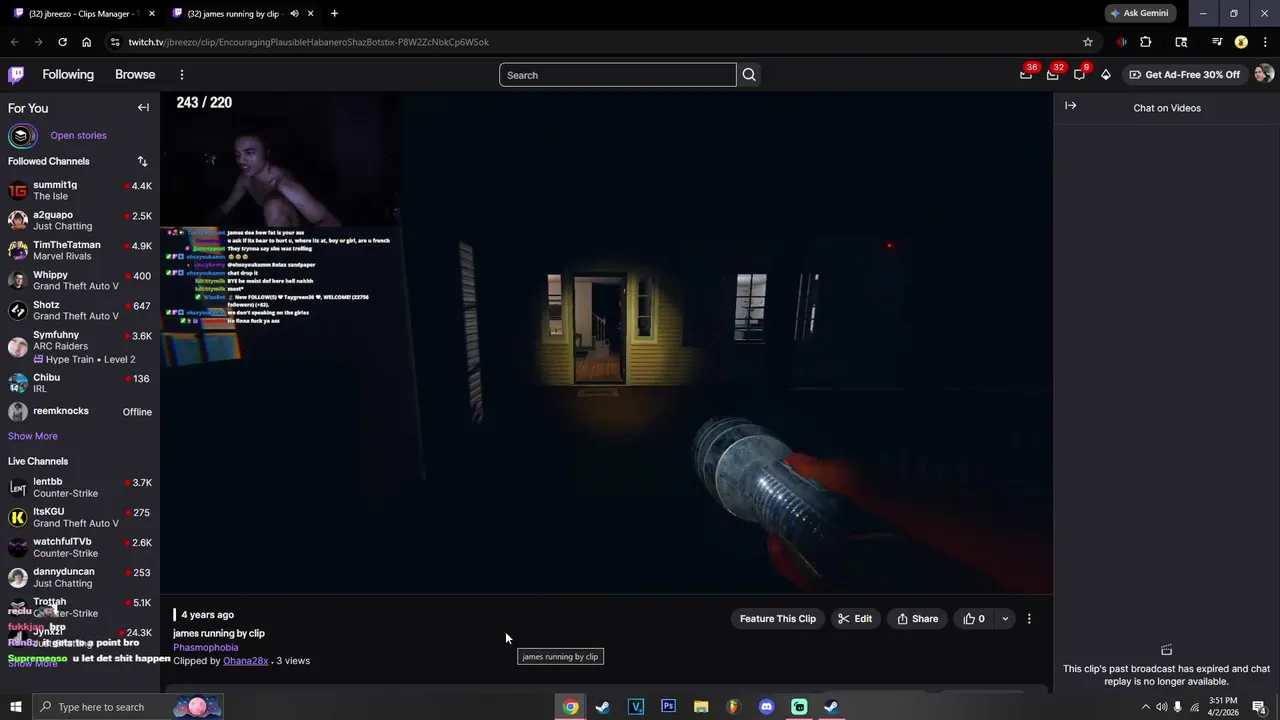Viewport: 1280px width, 720px height.
Task: Mute the playing tab's speaker icon
Action: click(294, 14)
